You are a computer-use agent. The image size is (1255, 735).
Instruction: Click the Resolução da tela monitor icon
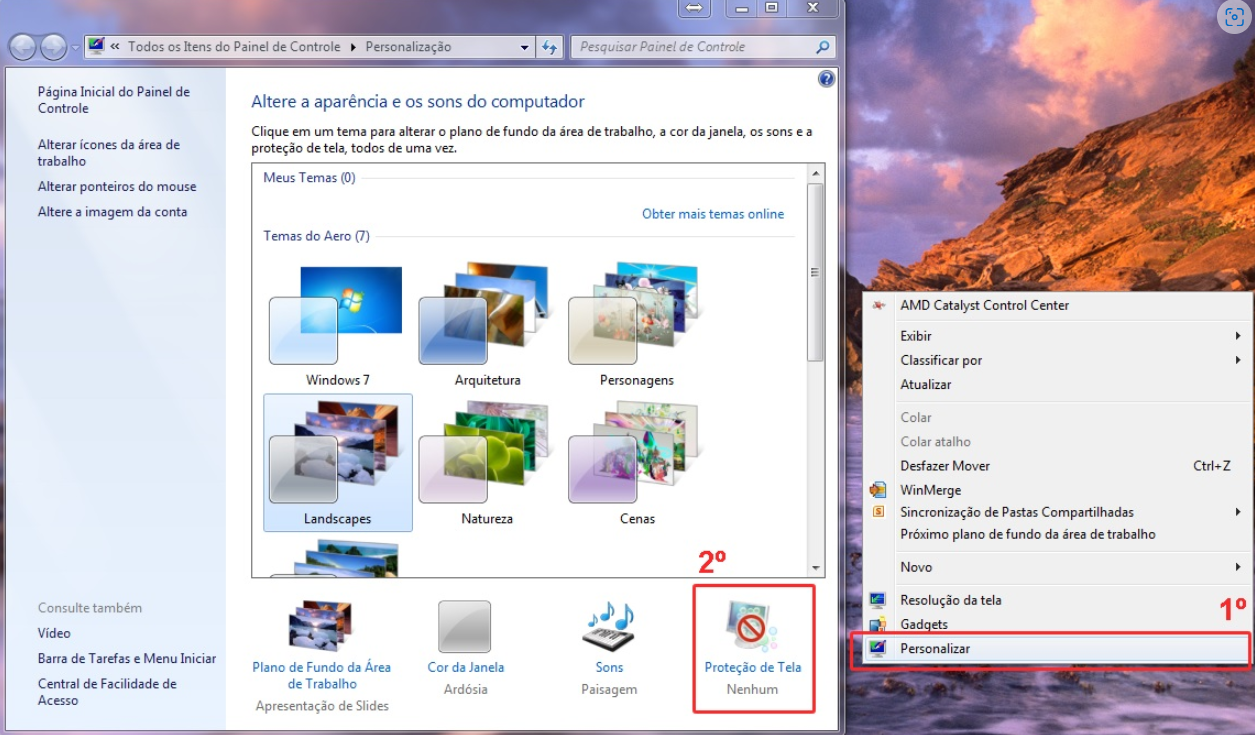coord(878,600)
